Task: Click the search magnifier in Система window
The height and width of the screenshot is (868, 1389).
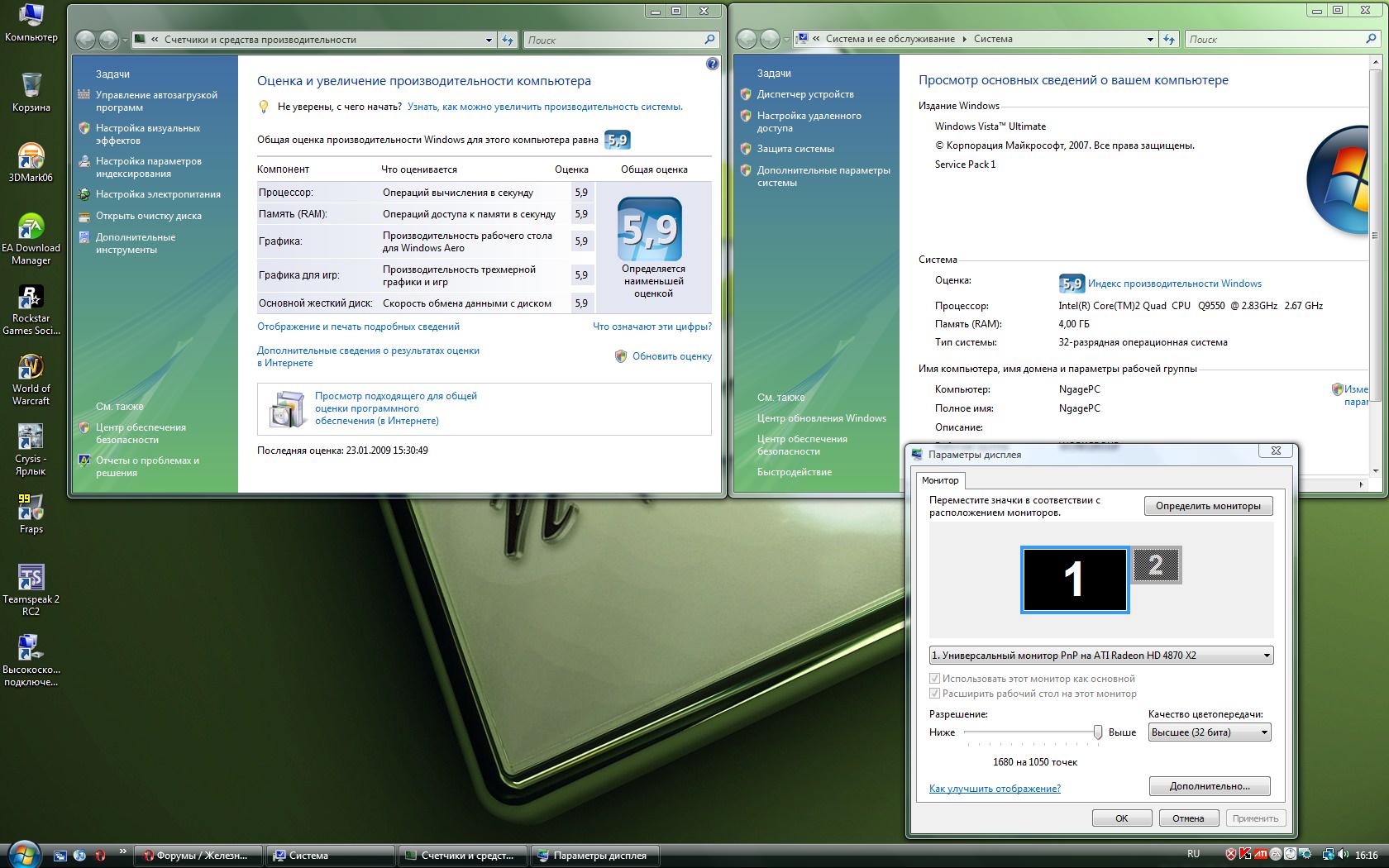Action: click(1372, 39)
